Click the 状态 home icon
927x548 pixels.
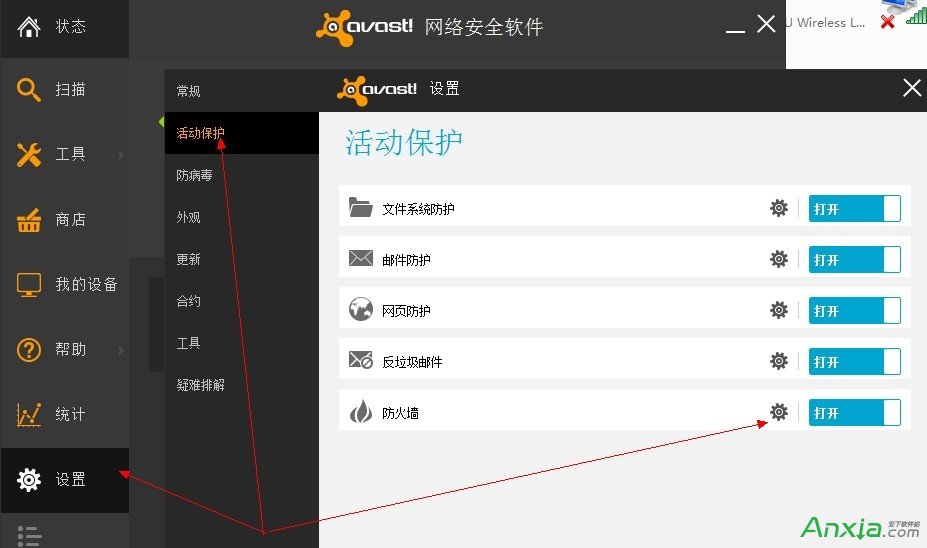(x=28, y=27)
